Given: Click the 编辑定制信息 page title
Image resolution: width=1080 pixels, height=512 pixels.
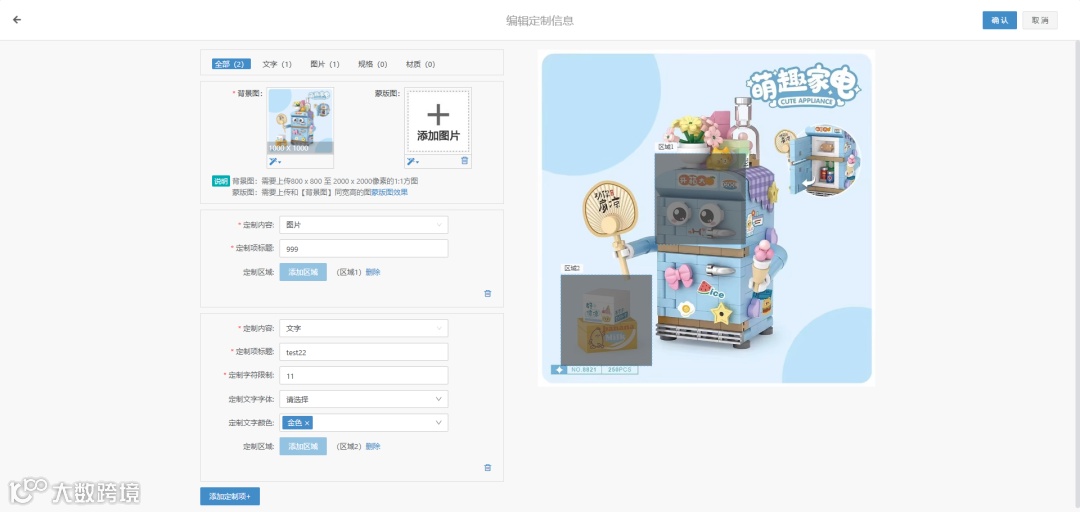Looking at the screenshot, I should click(x=540, y=21).
